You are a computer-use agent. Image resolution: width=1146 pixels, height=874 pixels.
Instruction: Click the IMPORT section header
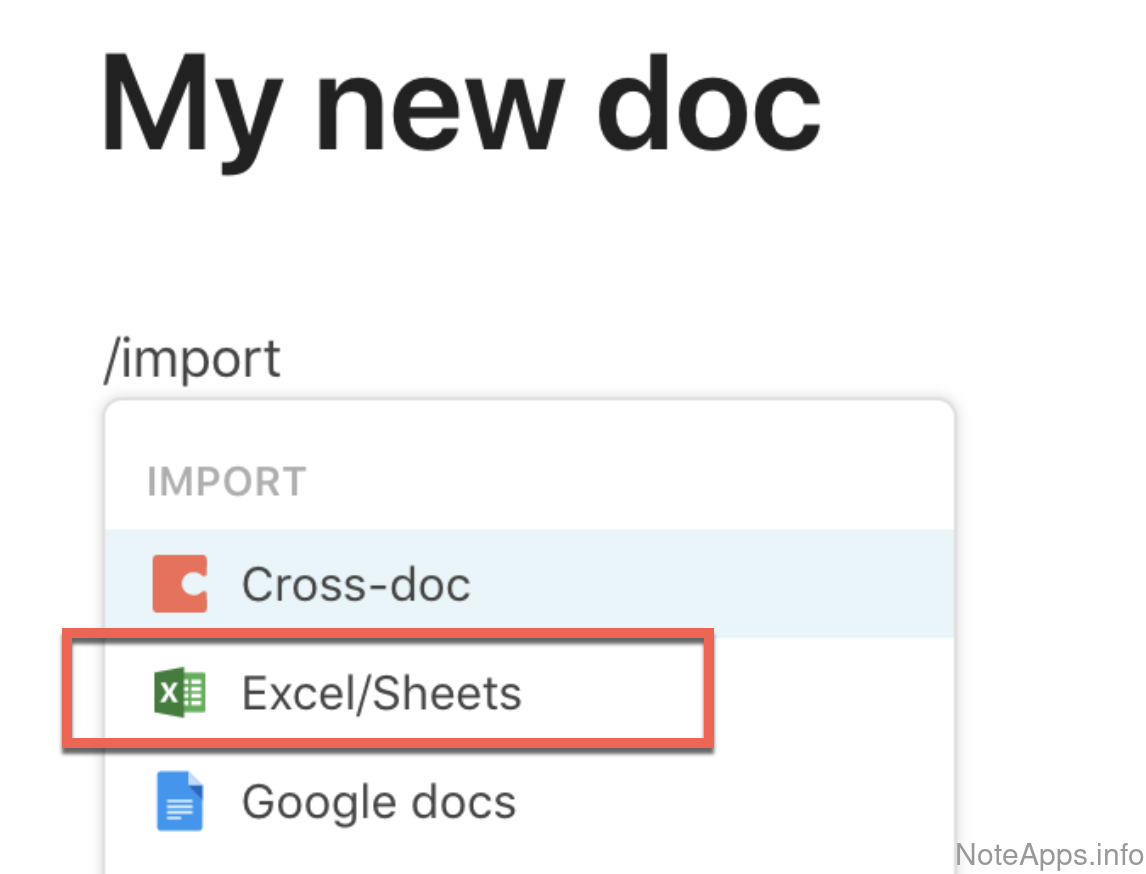pyautogui.click(x=226, y=482)
